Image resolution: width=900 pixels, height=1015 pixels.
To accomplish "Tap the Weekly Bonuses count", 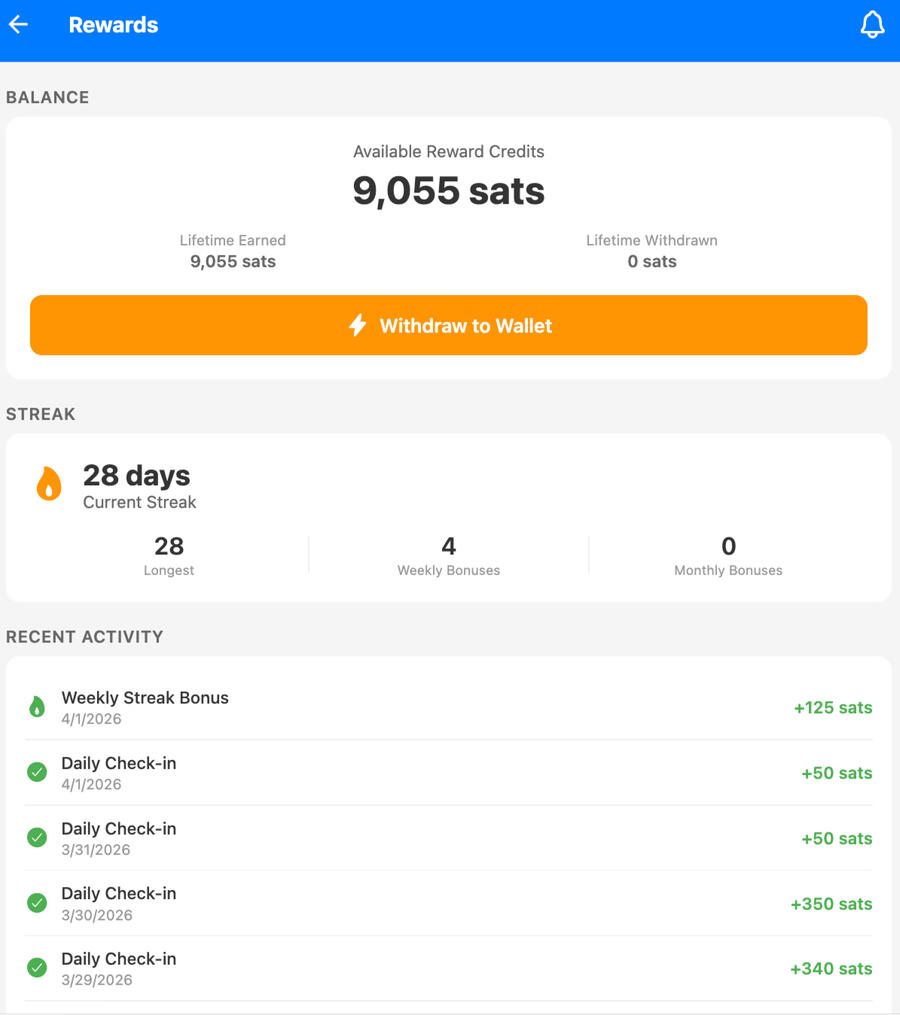I will 448,547.
